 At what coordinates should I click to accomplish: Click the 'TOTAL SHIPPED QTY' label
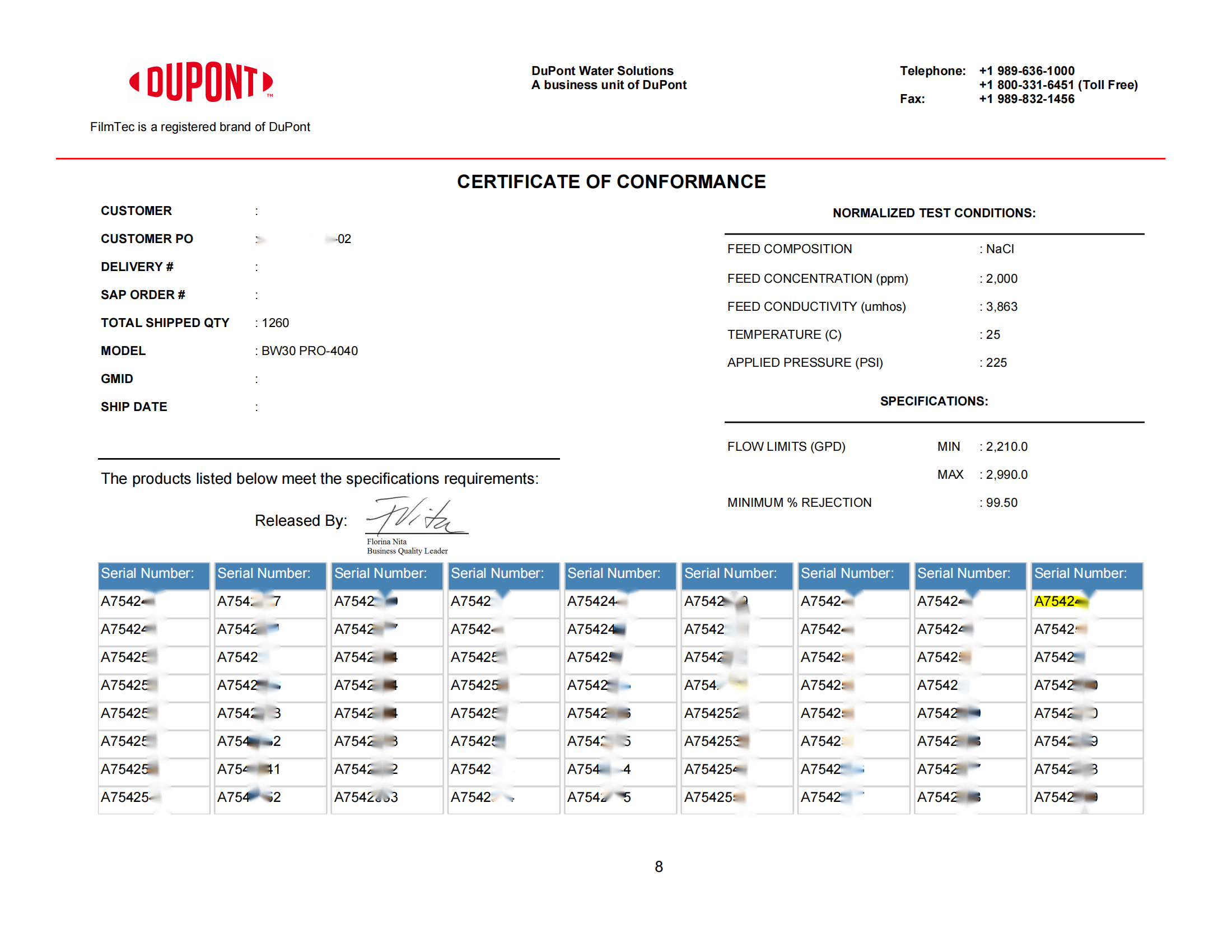coord(165,323)
